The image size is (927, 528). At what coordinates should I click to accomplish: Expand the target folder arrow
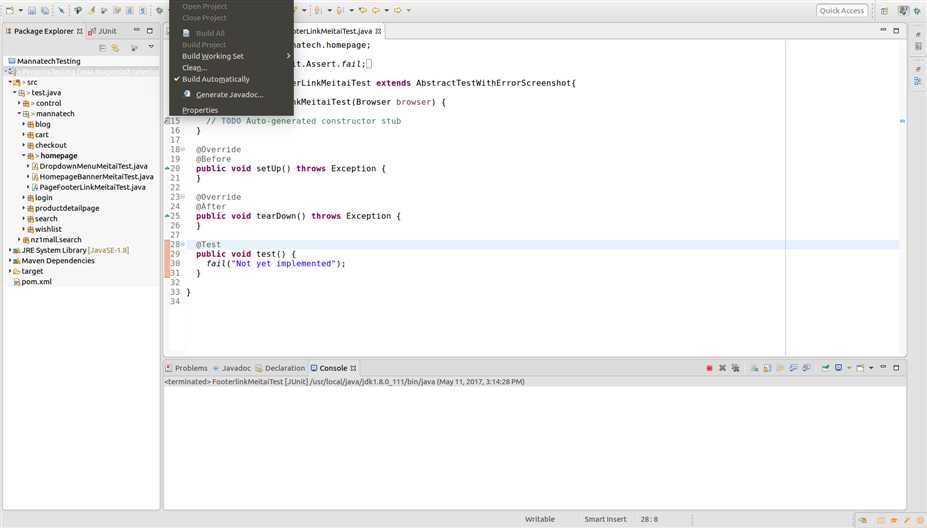pos(10,271)
